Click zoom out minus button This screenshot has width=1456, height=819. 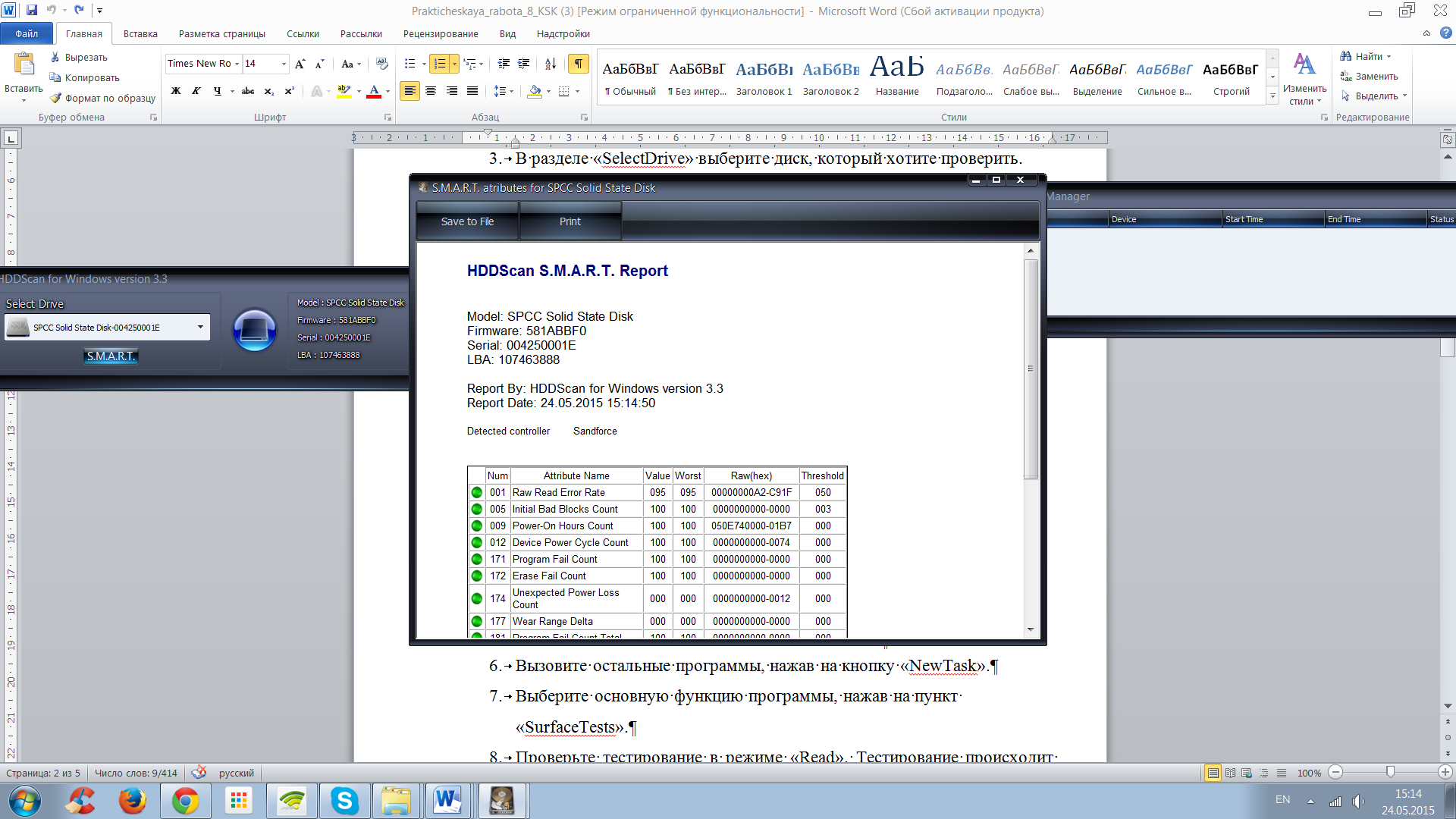pos(1335,772)
